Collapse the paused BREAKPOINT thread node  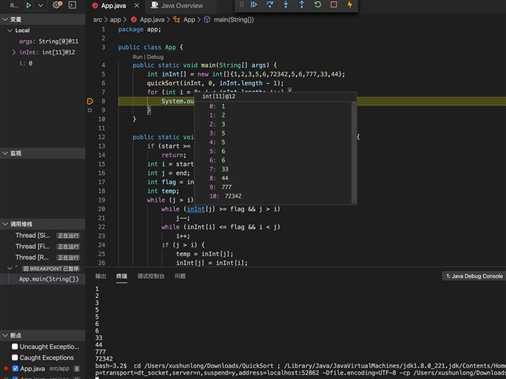[x=10, y=268]
